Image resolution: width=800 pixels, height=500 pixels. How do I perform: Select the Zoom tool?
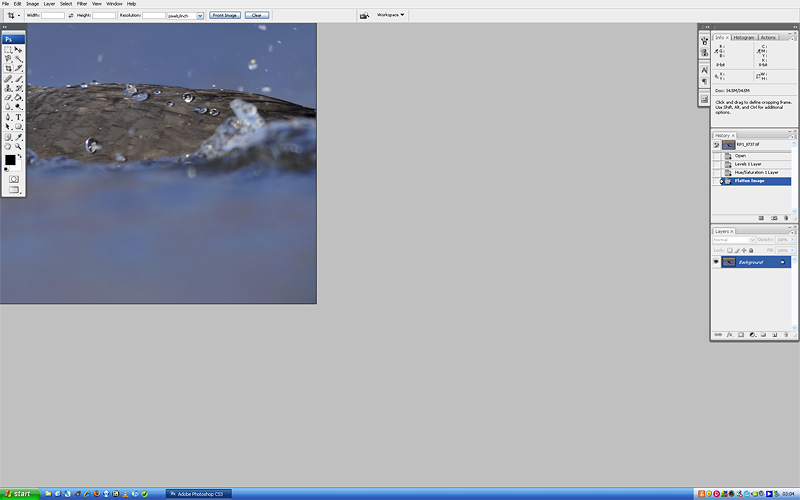[x=18, y=146]
